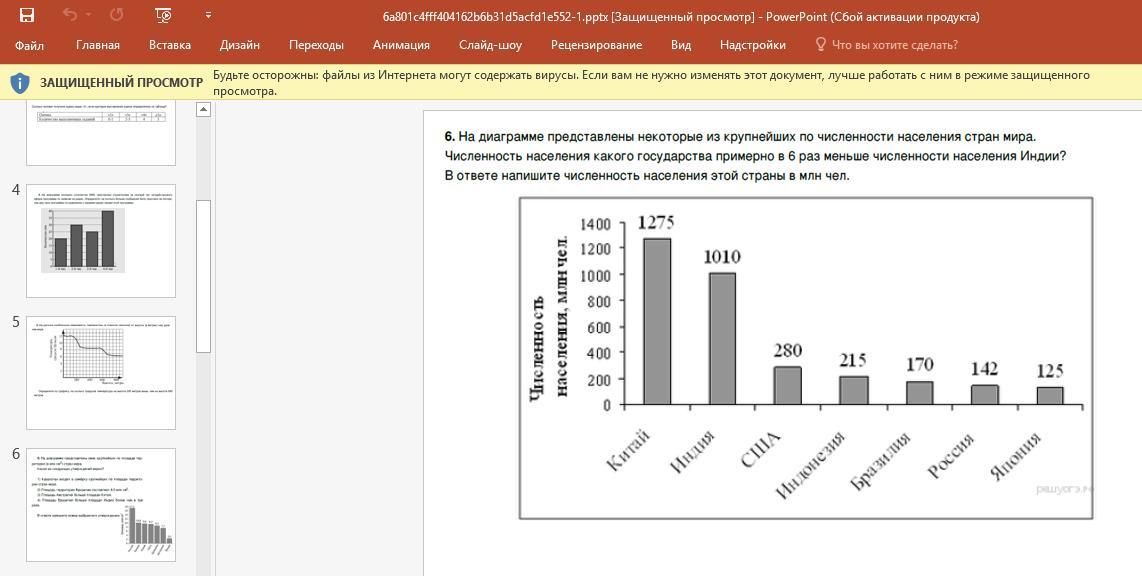Click the ЗАЩИЩЕННЫЙ ПРОСМОТР label
The width and height of the screenshot is (1142, 576).
click(x=121, y=82)
